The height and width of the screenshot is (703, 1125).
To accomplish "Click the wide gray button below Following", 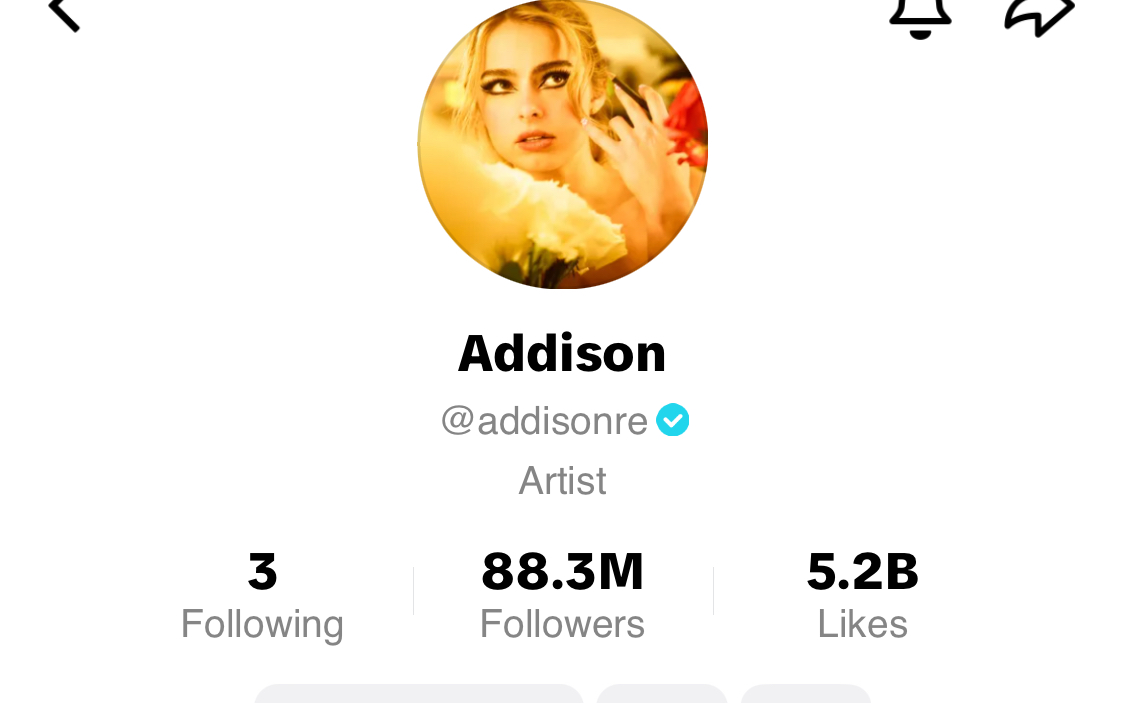I will (x=419, y=694).
